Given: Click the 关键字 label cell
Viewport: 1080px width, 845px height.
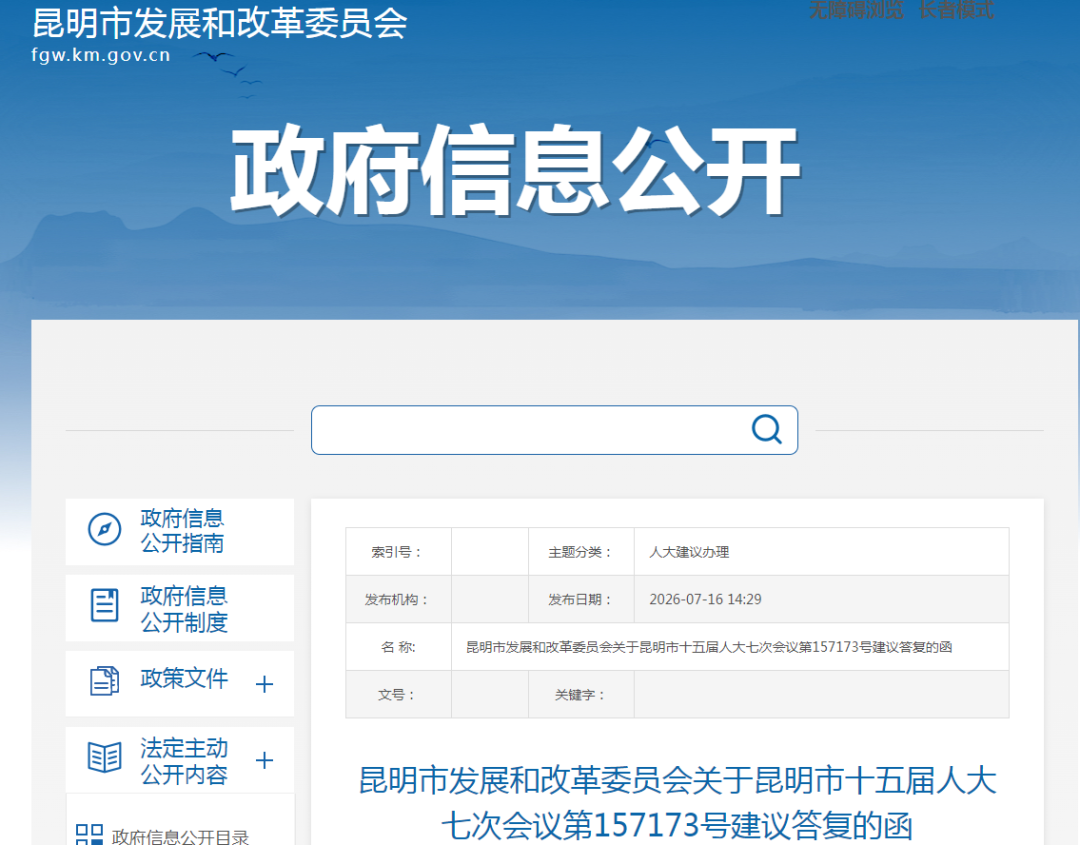Looking at the screenshot, I should [581, 694].
